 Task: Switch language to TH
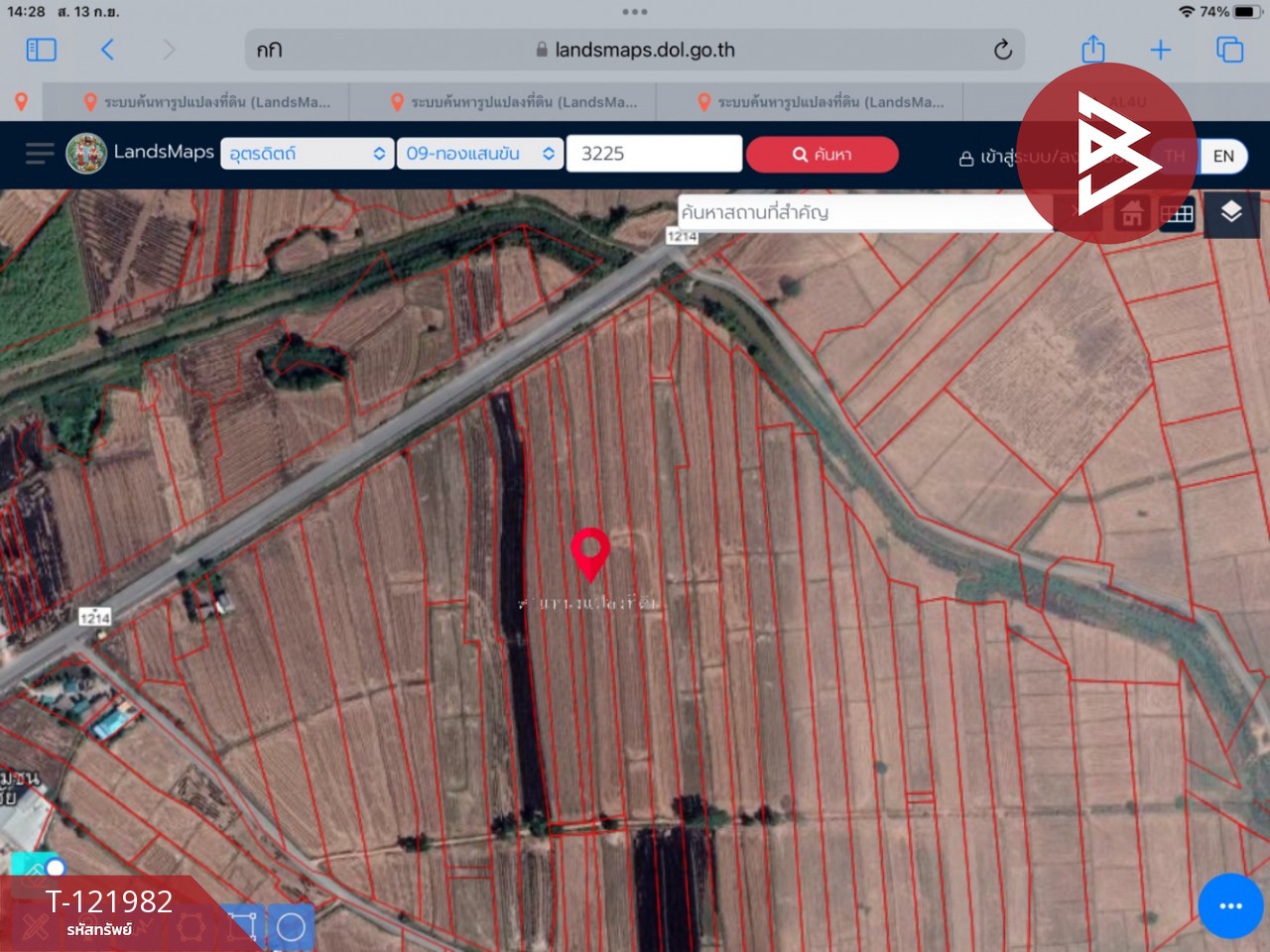[x=1175, y=156]
